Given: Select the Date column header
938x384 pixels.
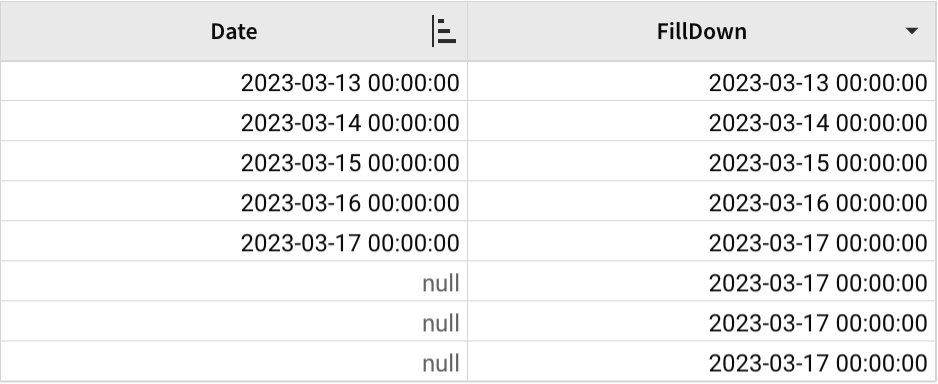Looking at the screenshot, I should pyautogui.click(x=234, y=31).
